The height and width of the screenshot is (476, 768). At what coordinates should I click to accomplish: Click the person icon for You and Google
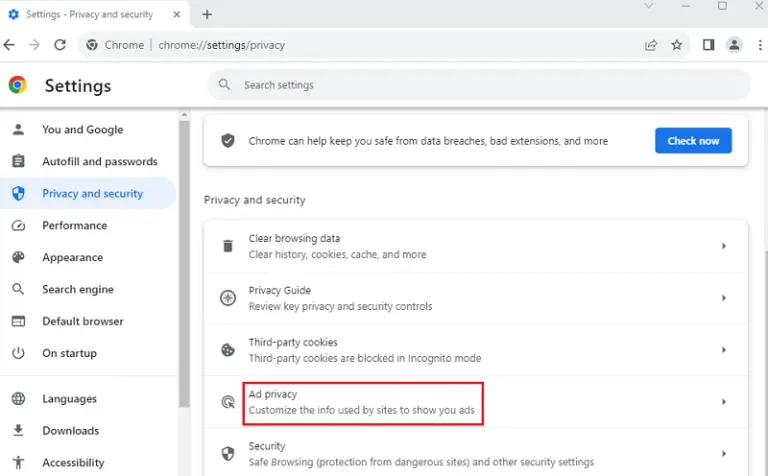(18, 129)
